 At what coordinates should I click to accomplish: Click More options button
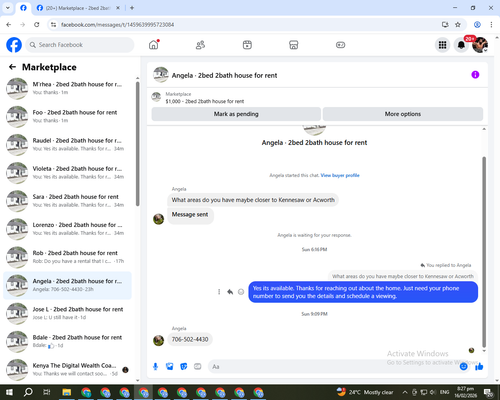coord(403,114)
